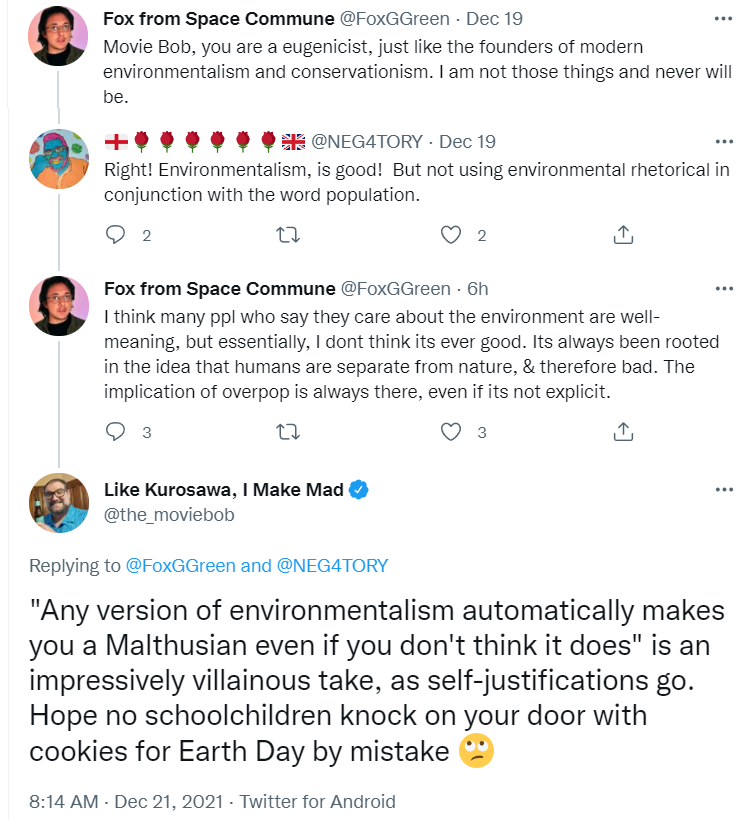Share @NEG4TORY's tweet
The image size is (753, 820).
(623, 235)
